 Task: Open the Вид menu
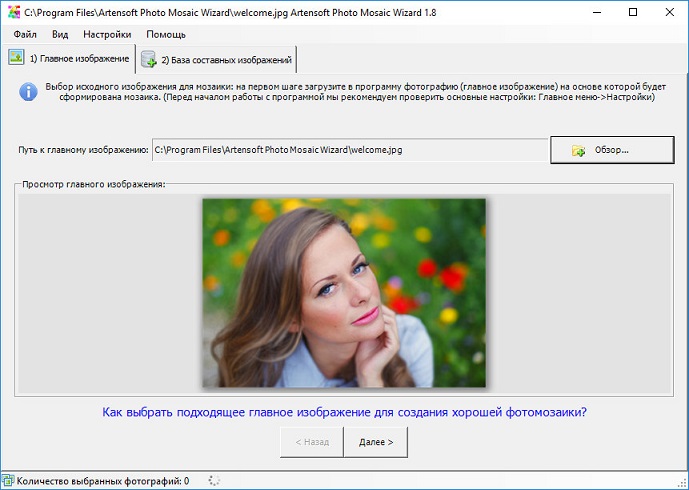[x=60, y=34]
